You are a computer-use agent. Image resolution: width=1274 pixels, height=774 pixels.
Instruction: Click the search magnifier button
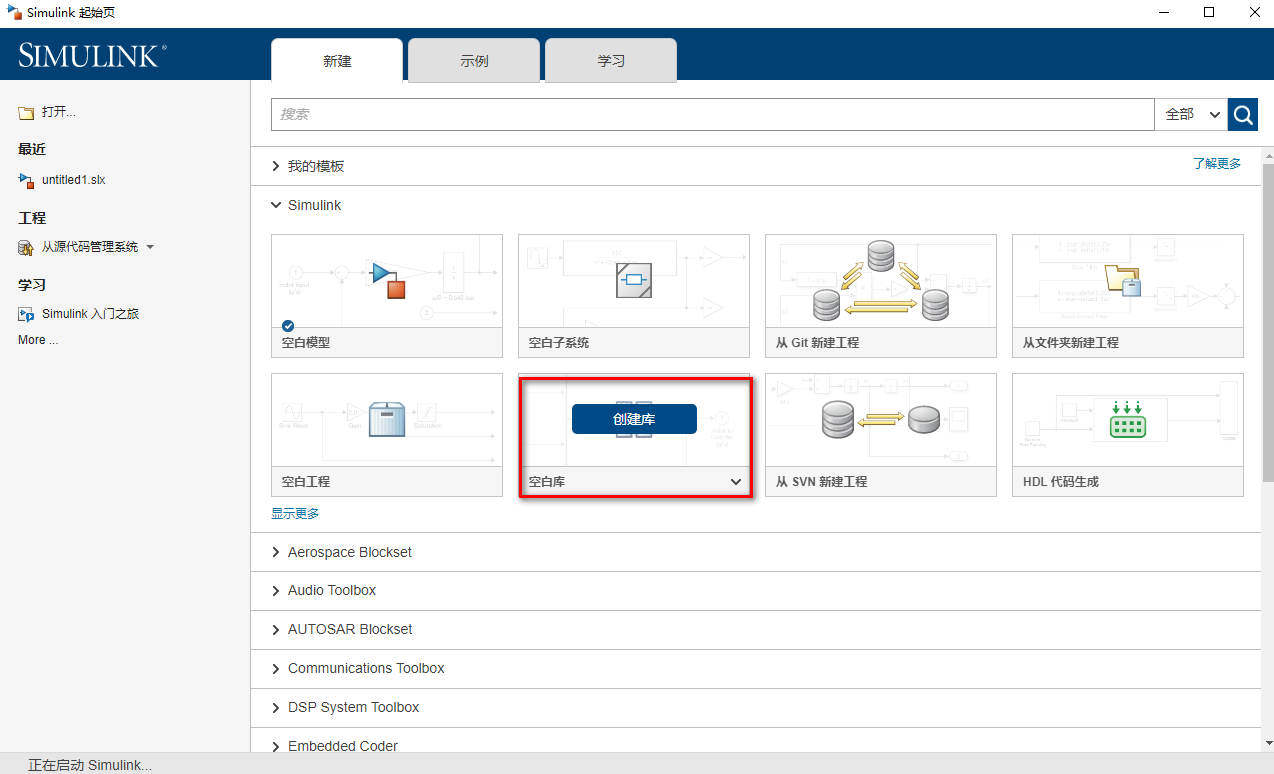[x=1243, y=114]
